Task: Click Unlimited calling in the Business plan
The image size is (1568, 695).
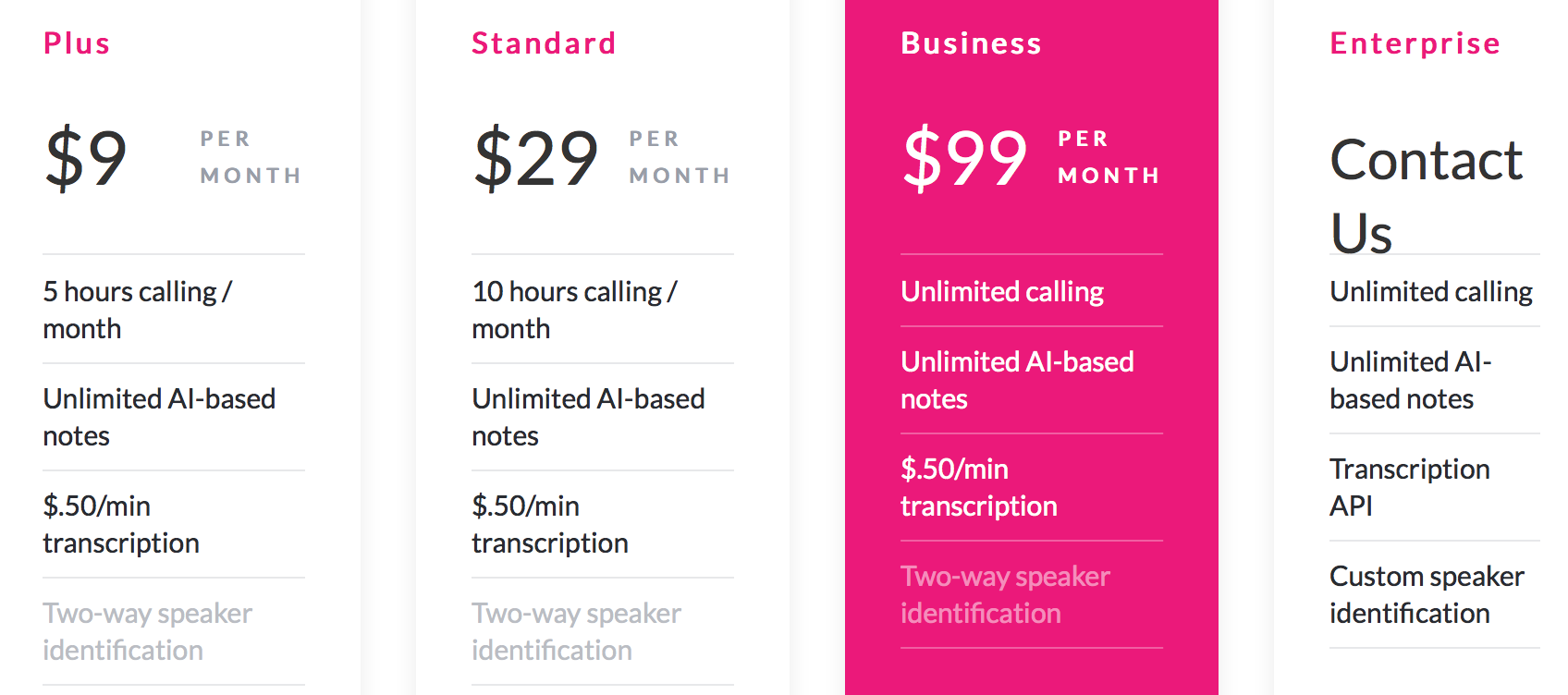Action: tap(1002, 292)
